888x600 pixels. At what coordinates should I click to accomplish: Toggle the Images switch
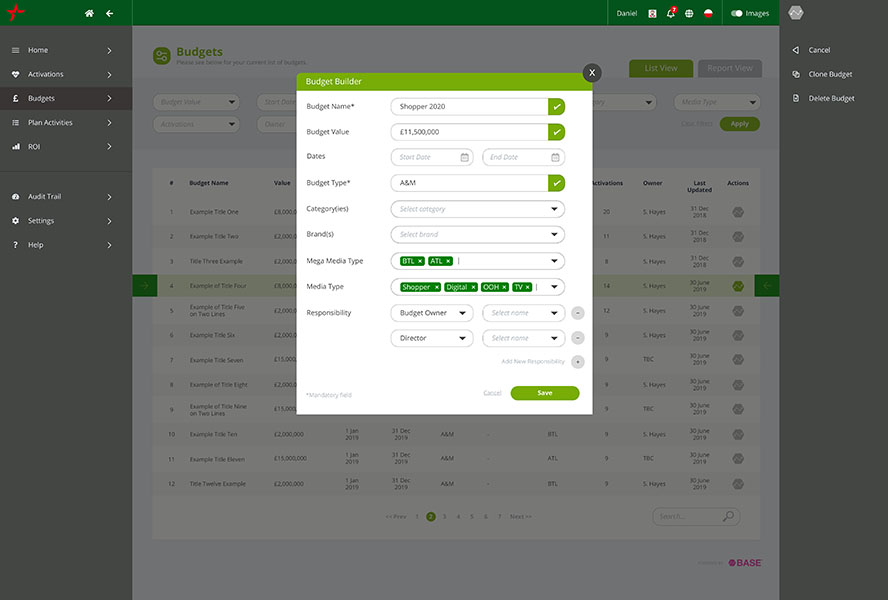737,13
